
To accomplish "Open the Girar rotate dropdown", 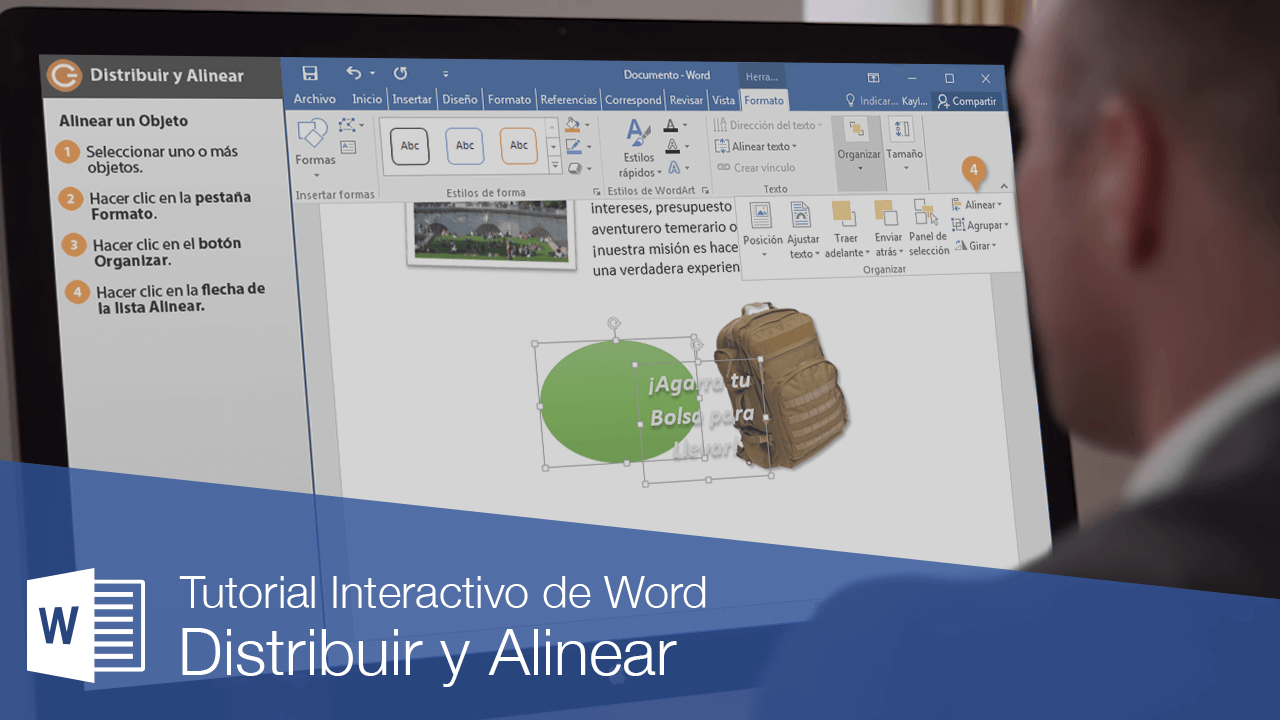I will 976,246.
